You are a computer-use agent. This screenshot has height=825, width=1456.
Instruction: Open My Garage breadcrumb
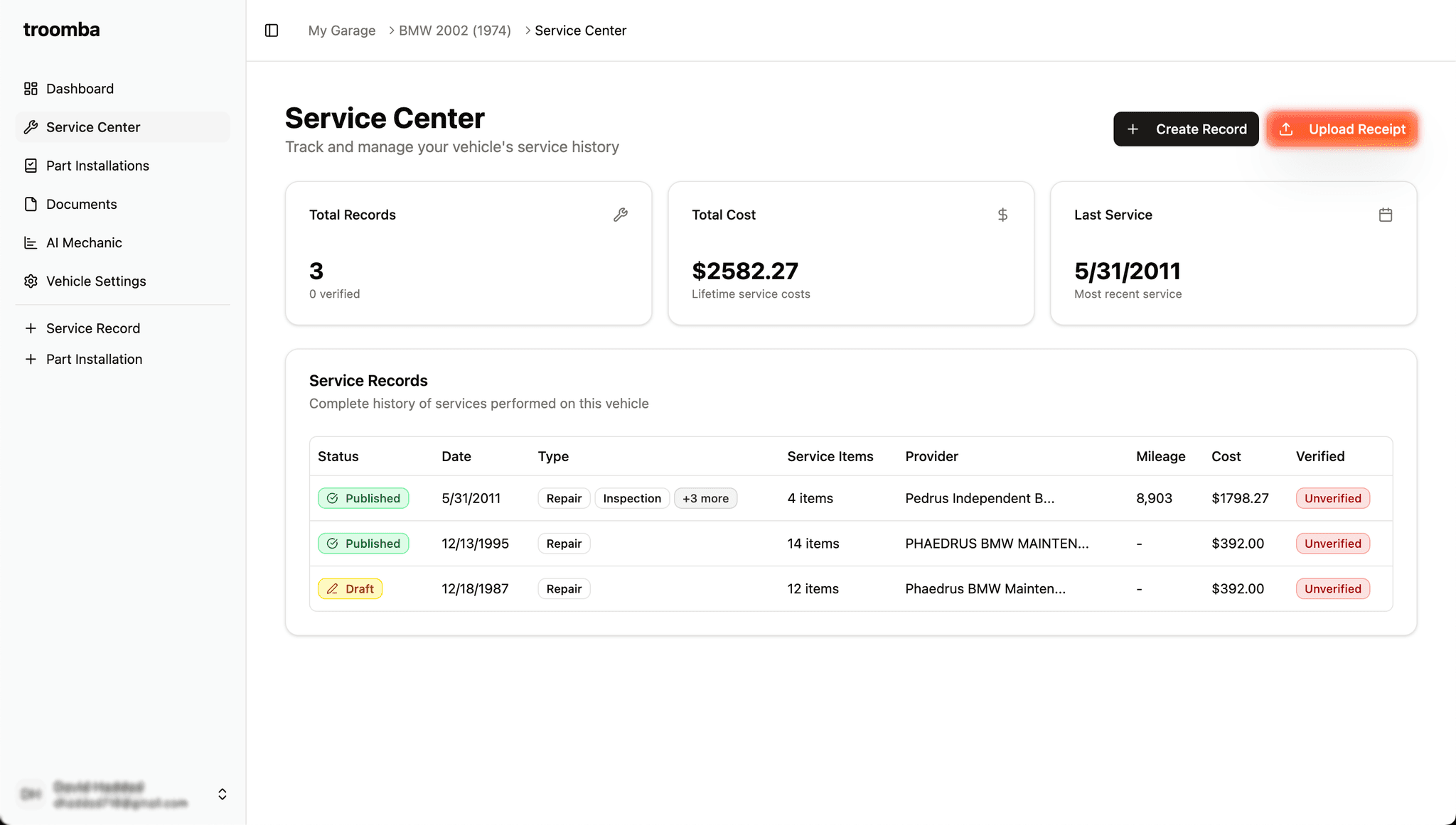(342, 31)
